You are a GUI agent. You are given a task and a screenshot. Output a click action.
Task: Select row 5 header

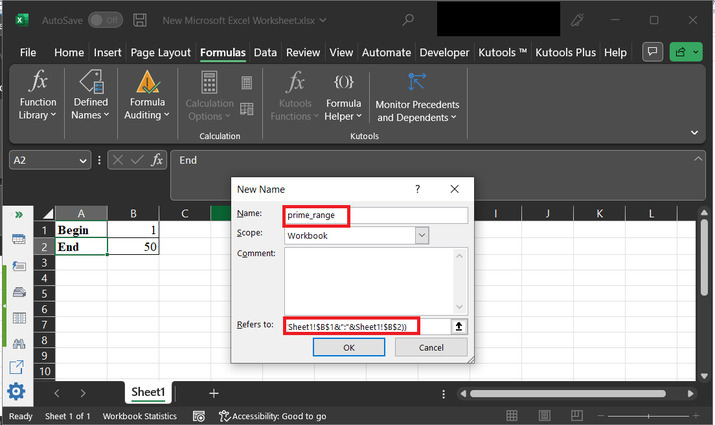coord(44,293)
